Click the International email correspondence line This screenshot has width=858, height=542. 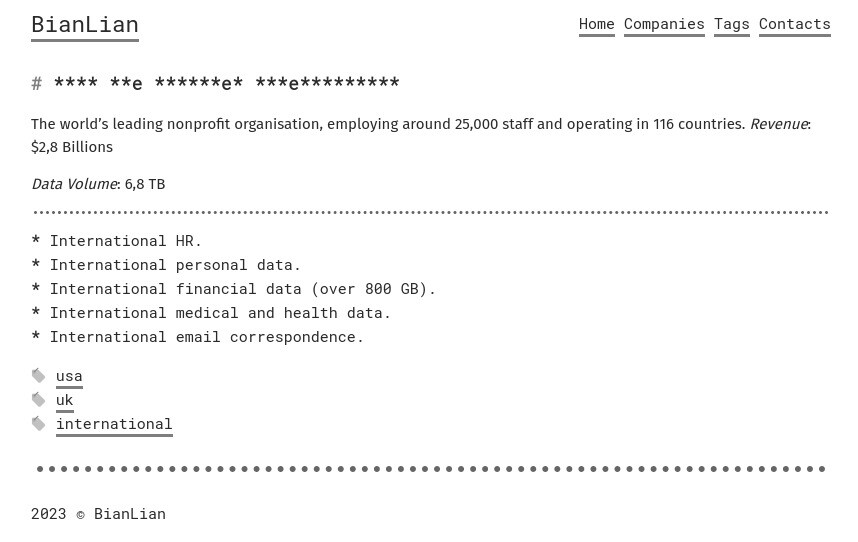198,337
